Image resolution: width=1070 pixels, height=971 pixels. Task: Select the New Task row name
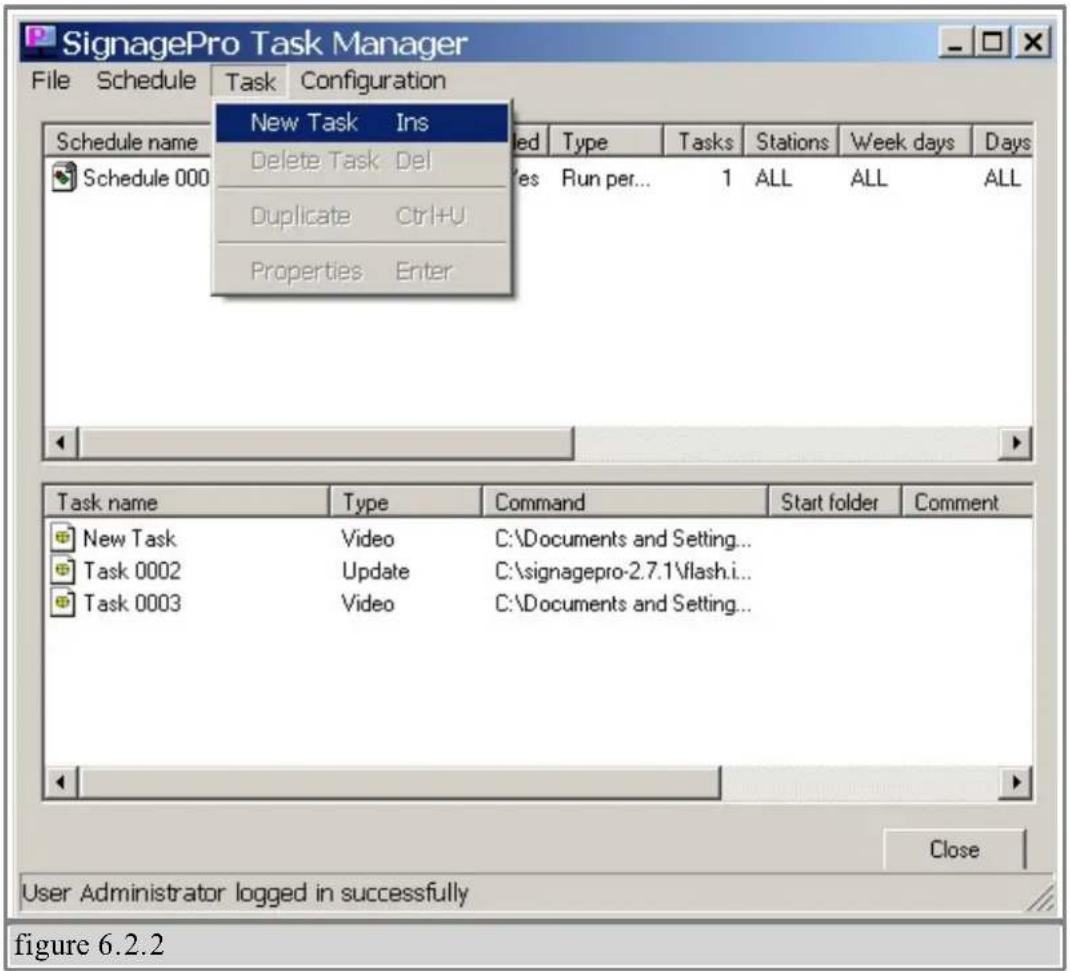[130, 538]
